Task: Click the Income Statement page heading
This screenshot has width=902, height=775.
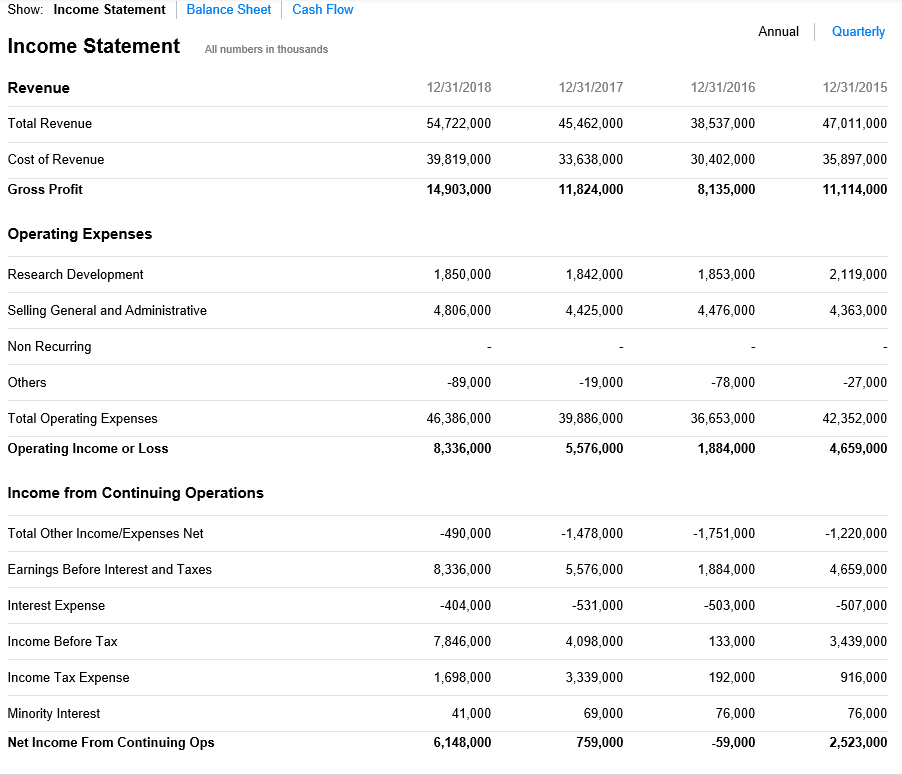Action: pyautogui.click(x=93, y=46)
